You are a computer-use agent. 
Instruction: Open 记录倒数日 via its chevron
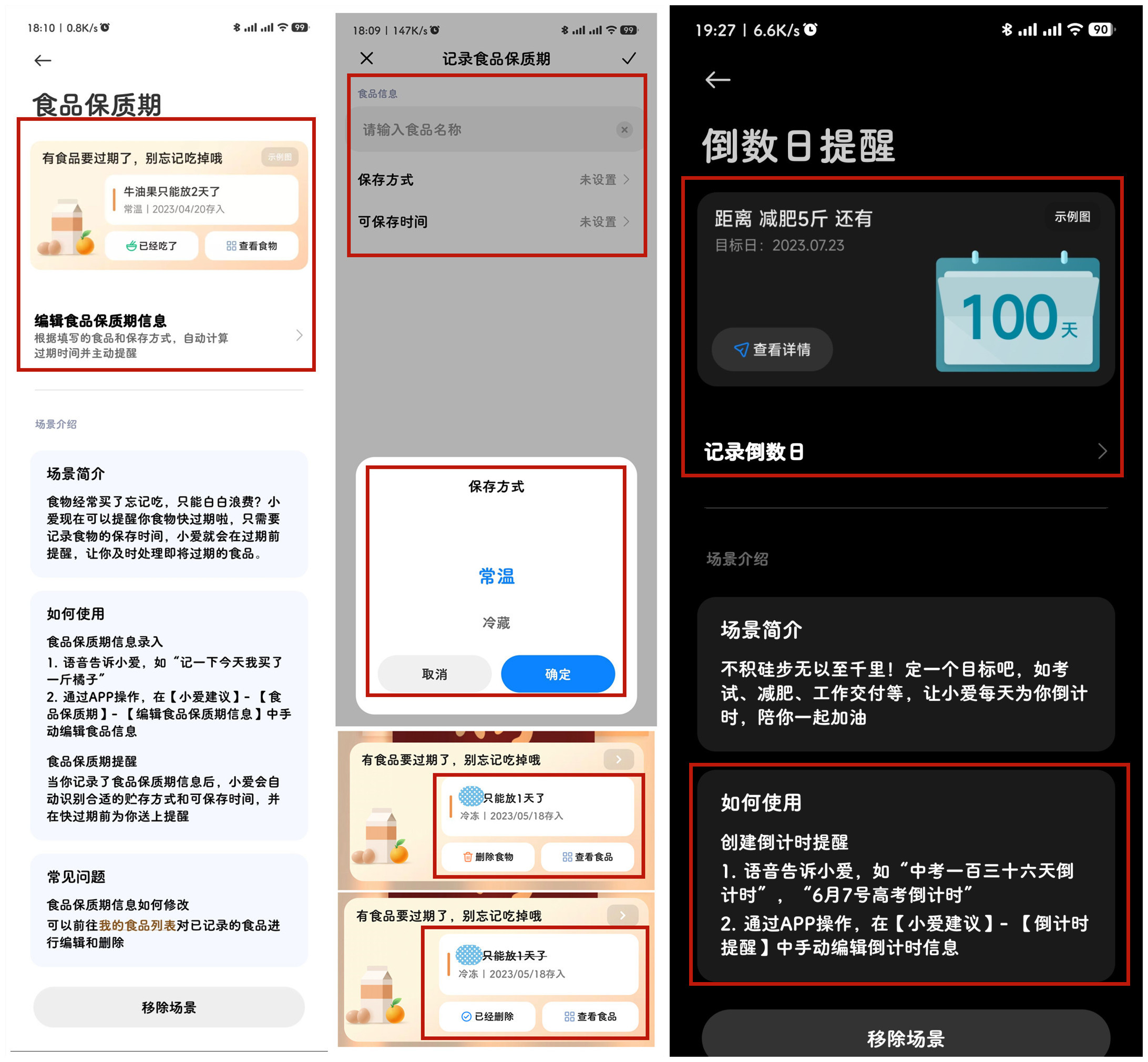(x=1103, y=452)
